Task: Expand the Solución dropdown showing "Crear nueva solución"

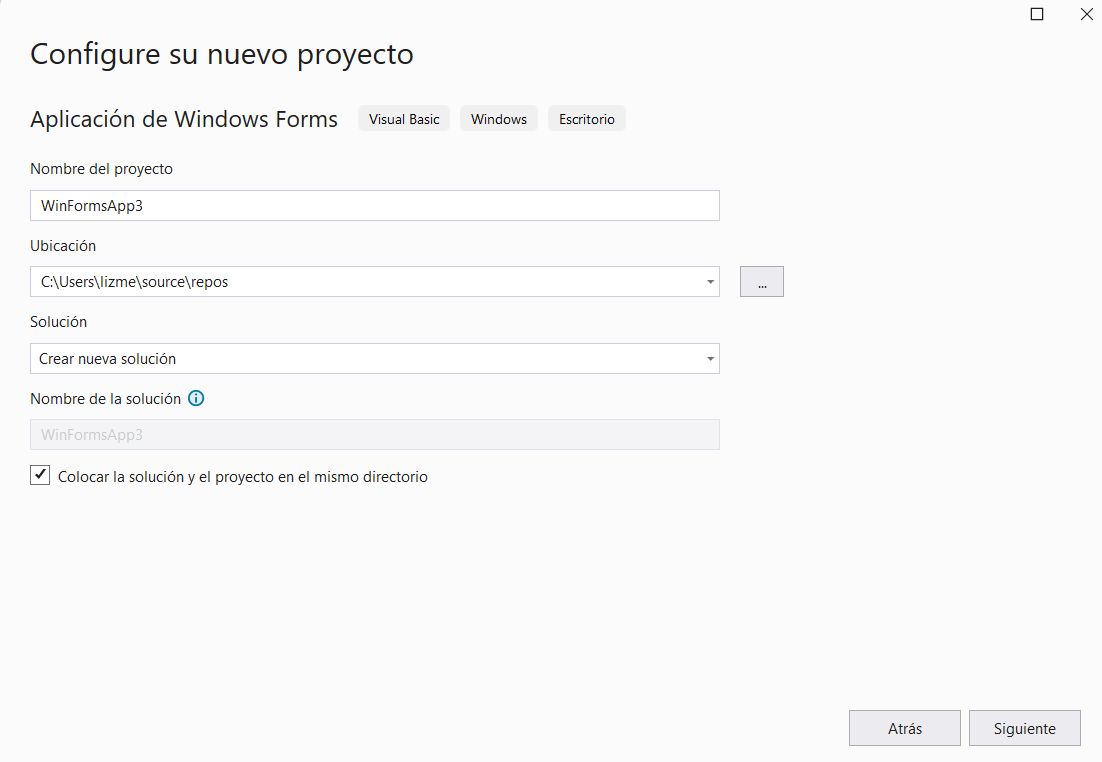Action: 709,358
